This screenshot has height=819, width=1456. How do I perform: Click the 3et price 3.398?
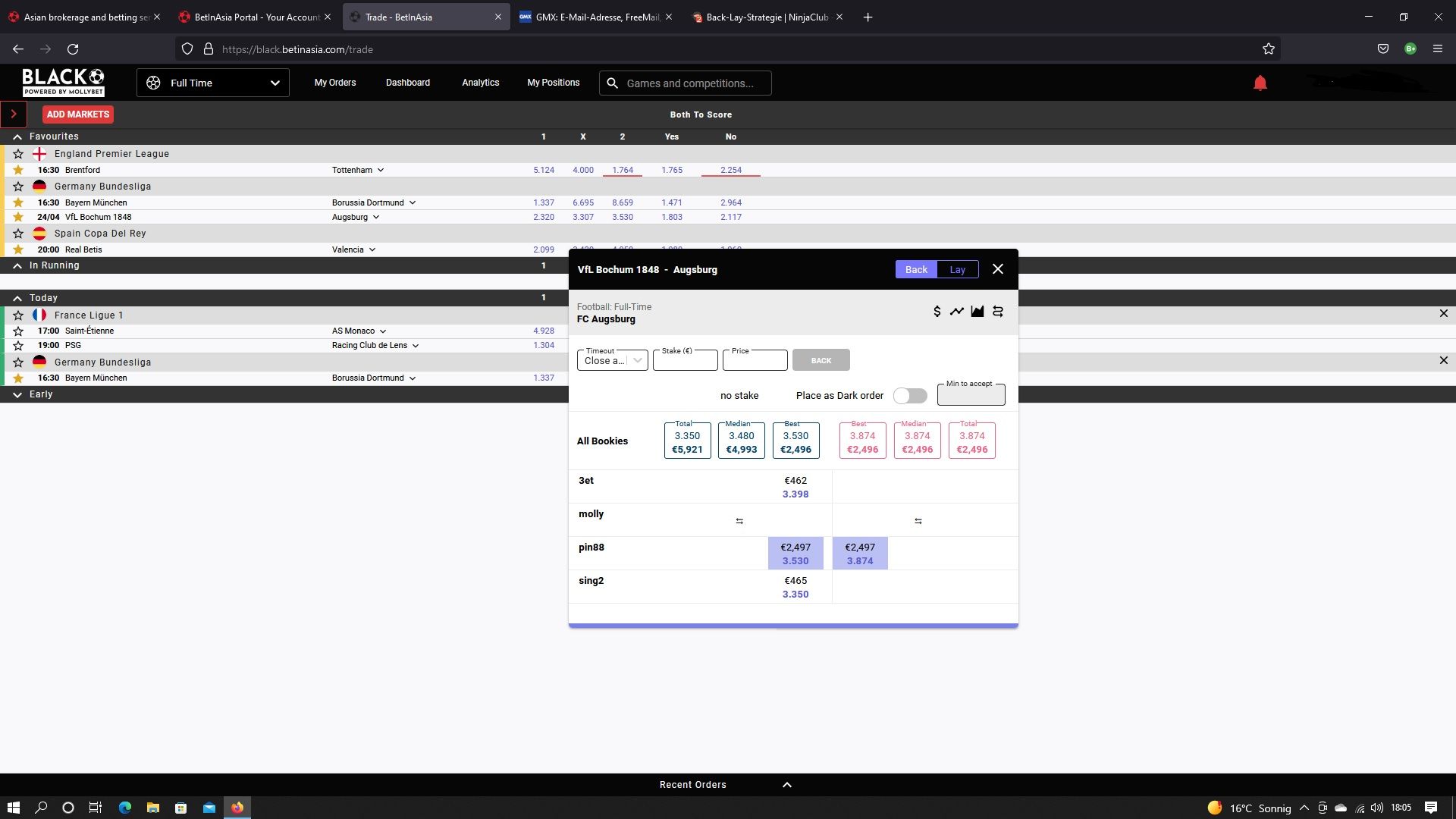tap(795, 494)
